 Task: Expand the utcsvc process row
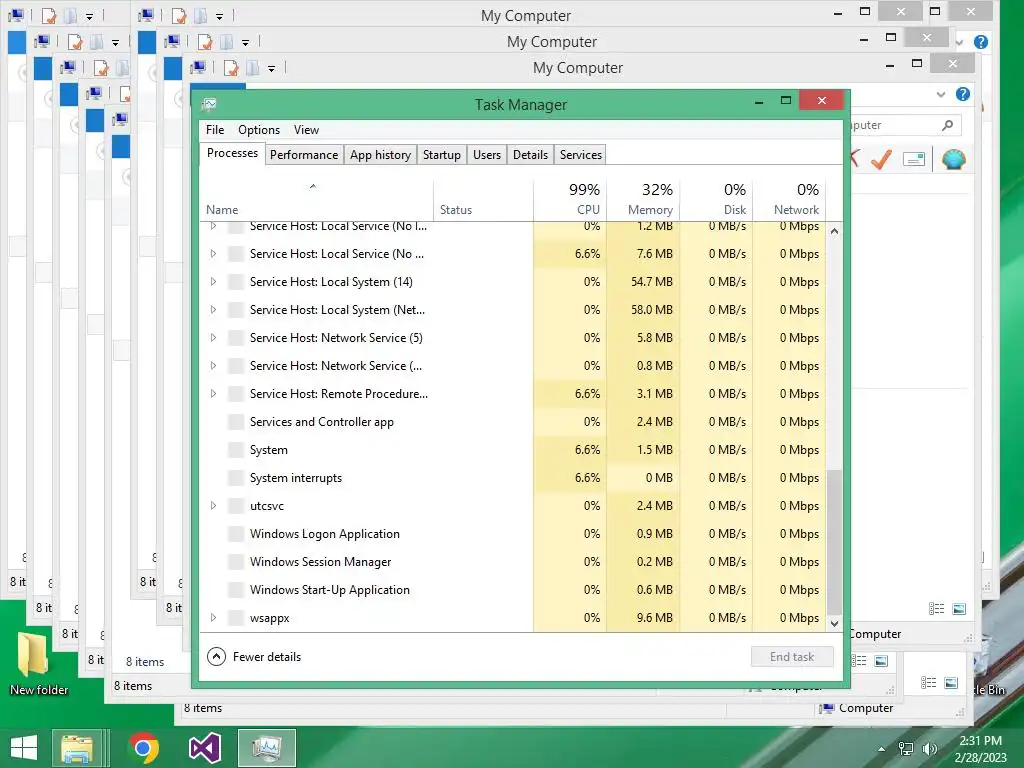[213, 505]
